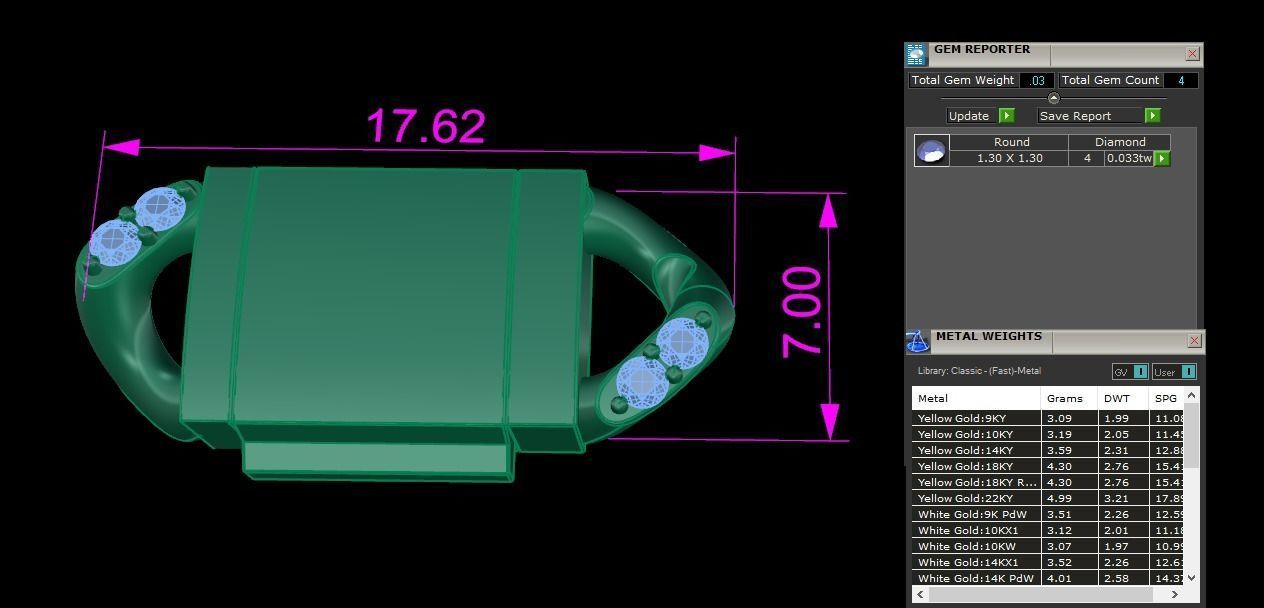Screen dimensions: 1264x608
Task: Select the White Gold:9K PdW row
Action: 1048,514
